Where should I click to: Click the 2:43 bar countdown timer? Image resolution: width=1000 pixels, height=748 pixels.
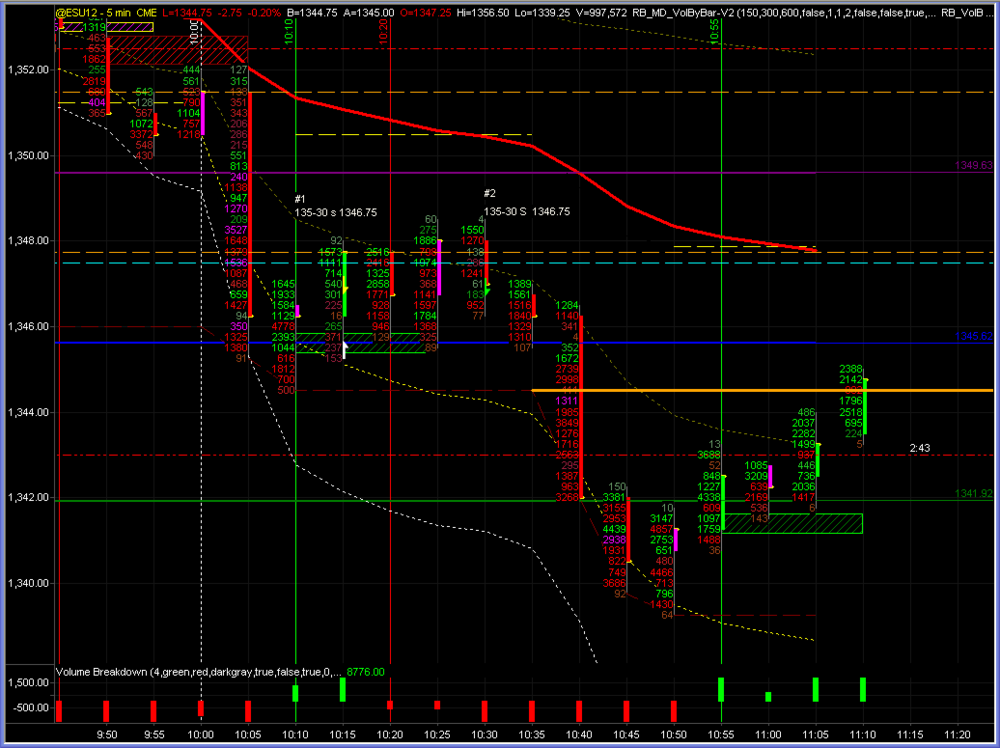(920, 448)
